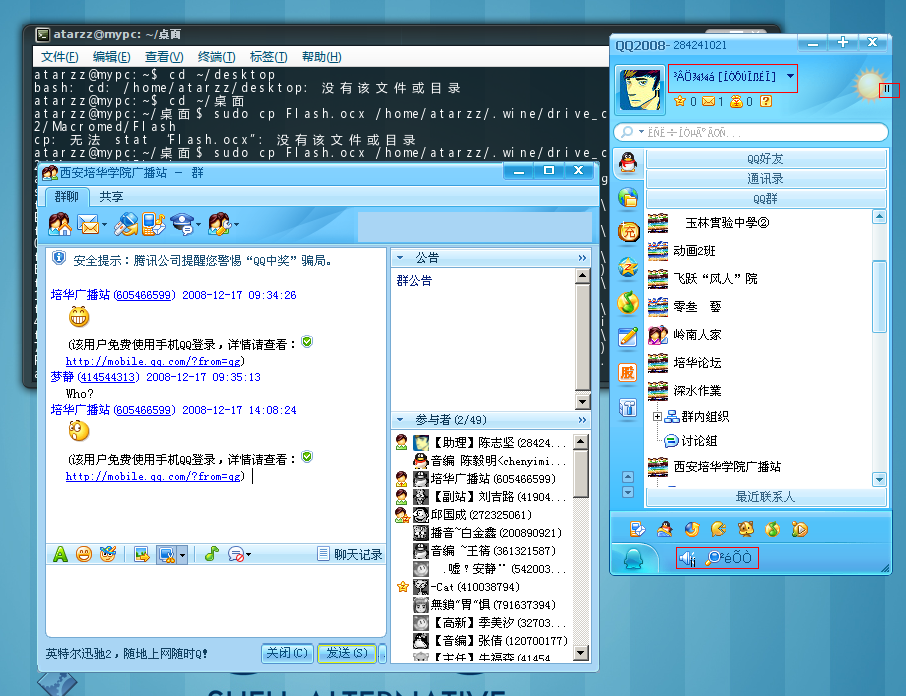Click the green music note icon in chat
The width and height of the screenshot is (906, 696).
point(211,554)
